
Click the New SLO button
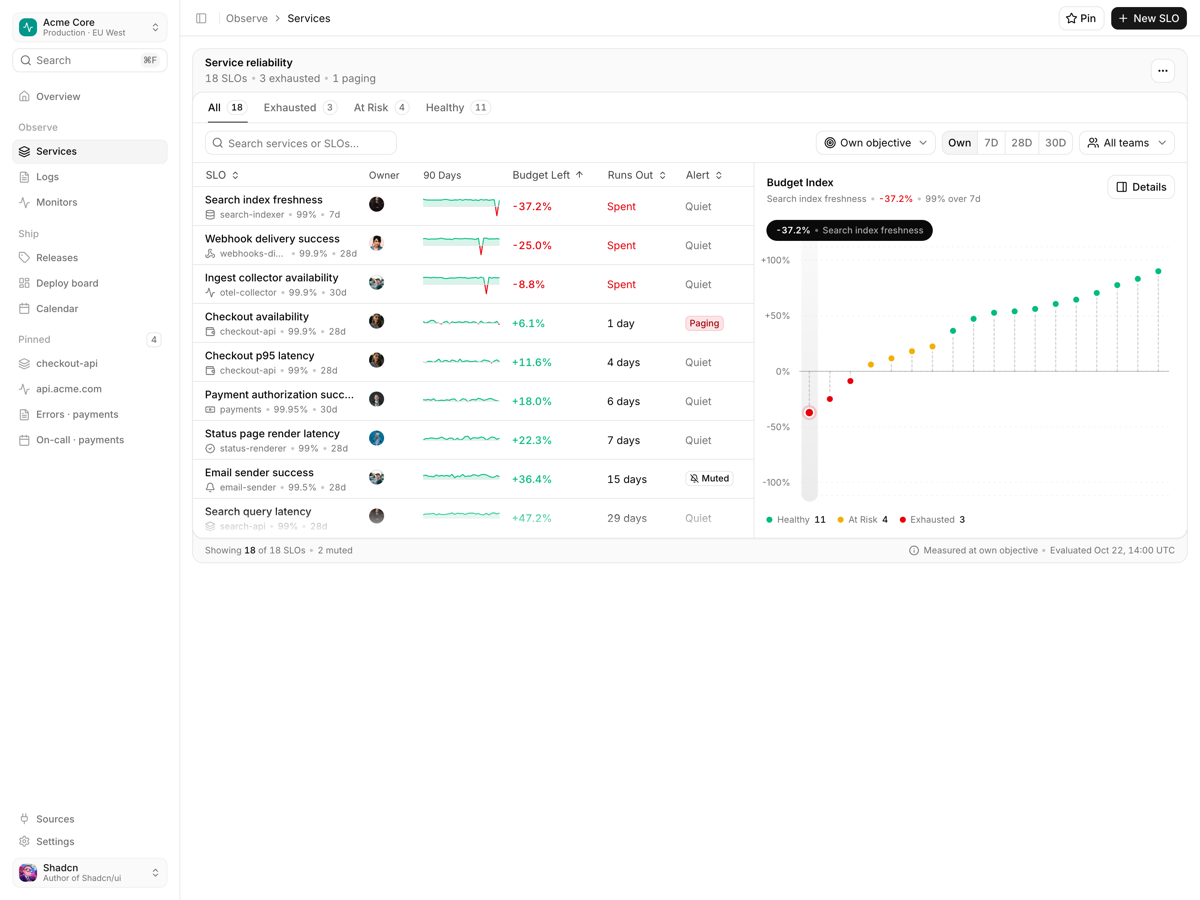tap(1149, 18)
